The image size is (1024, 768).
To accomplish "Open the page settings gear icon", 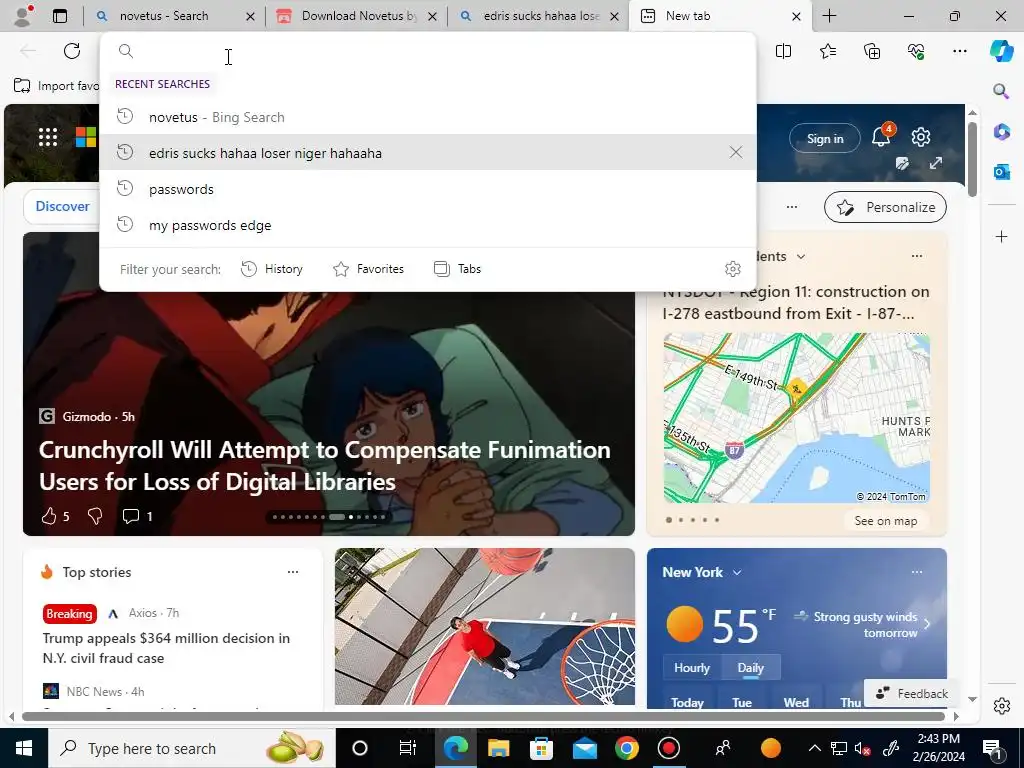I will click(921, 137).
